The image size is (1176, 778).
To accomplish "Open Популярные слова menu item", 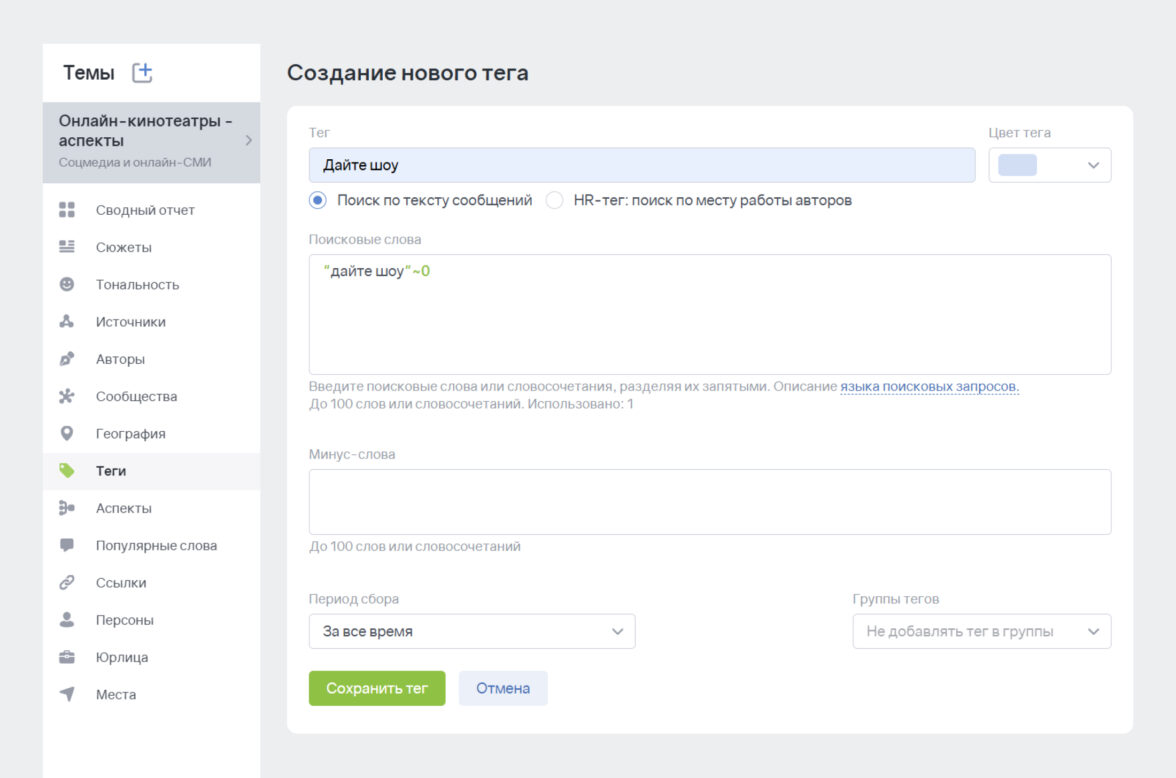I will click(x=156, y=546).
